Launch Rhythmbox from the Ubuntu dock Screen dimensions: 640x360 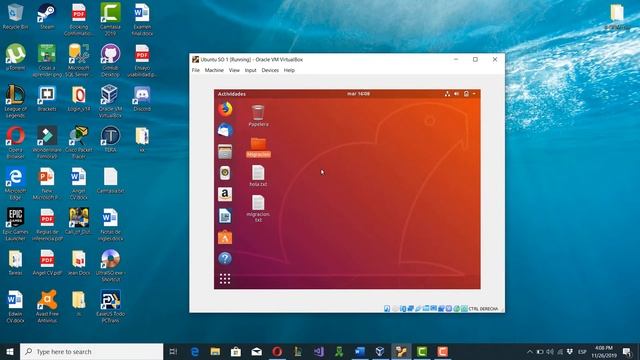[225, 173]
